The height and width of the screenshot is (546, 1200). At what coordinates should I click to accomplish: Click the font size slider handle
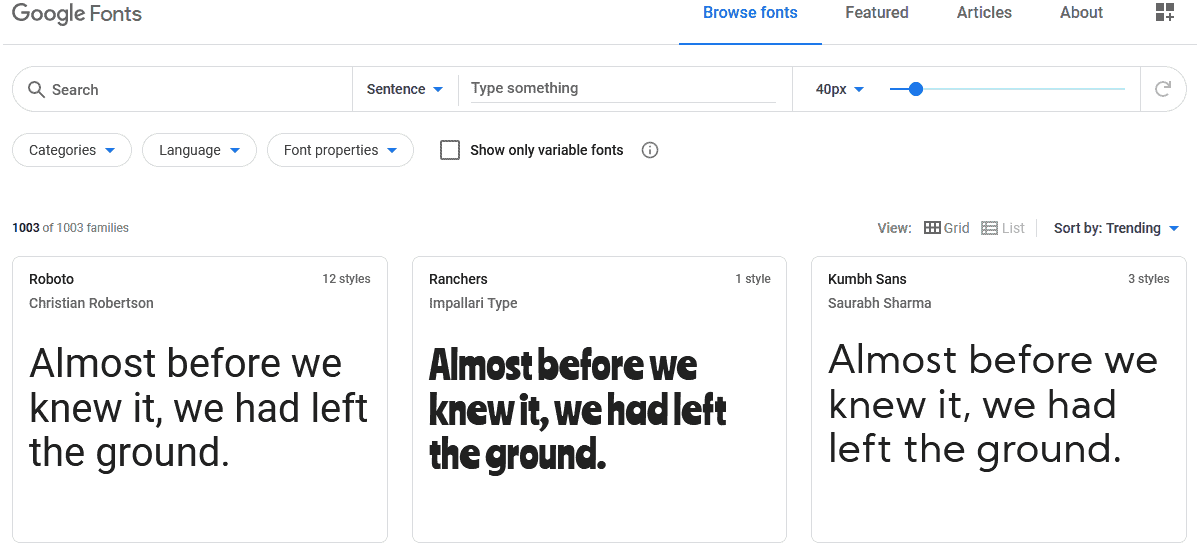point(915,89)
